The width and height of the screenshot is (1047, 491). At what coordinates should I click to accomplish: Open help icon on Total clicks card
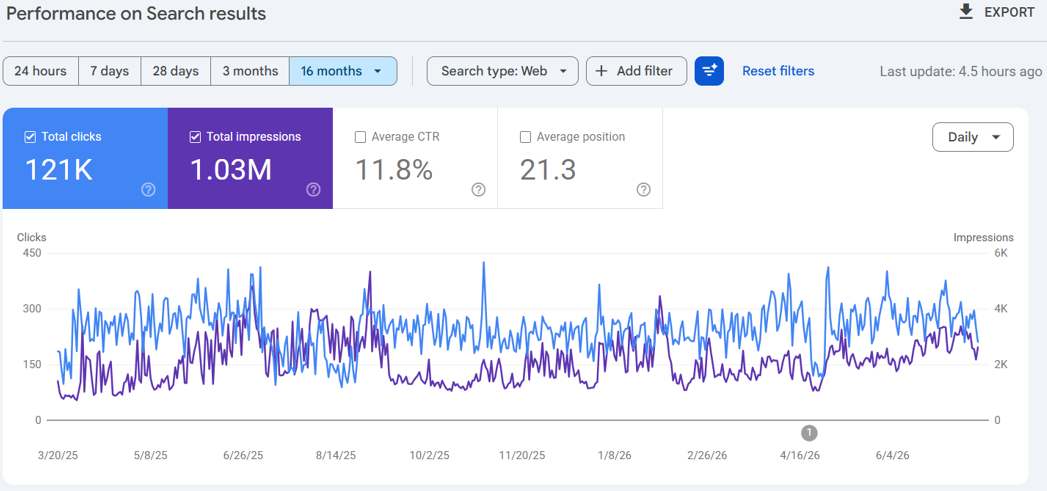pos(148,190)
